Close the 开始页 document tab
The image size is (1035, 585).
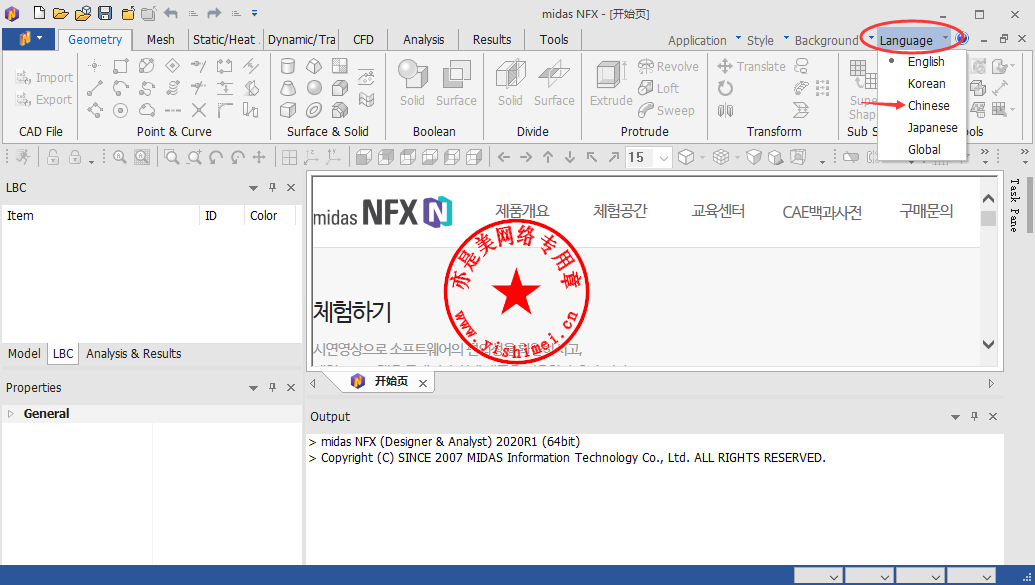point(423,383)
